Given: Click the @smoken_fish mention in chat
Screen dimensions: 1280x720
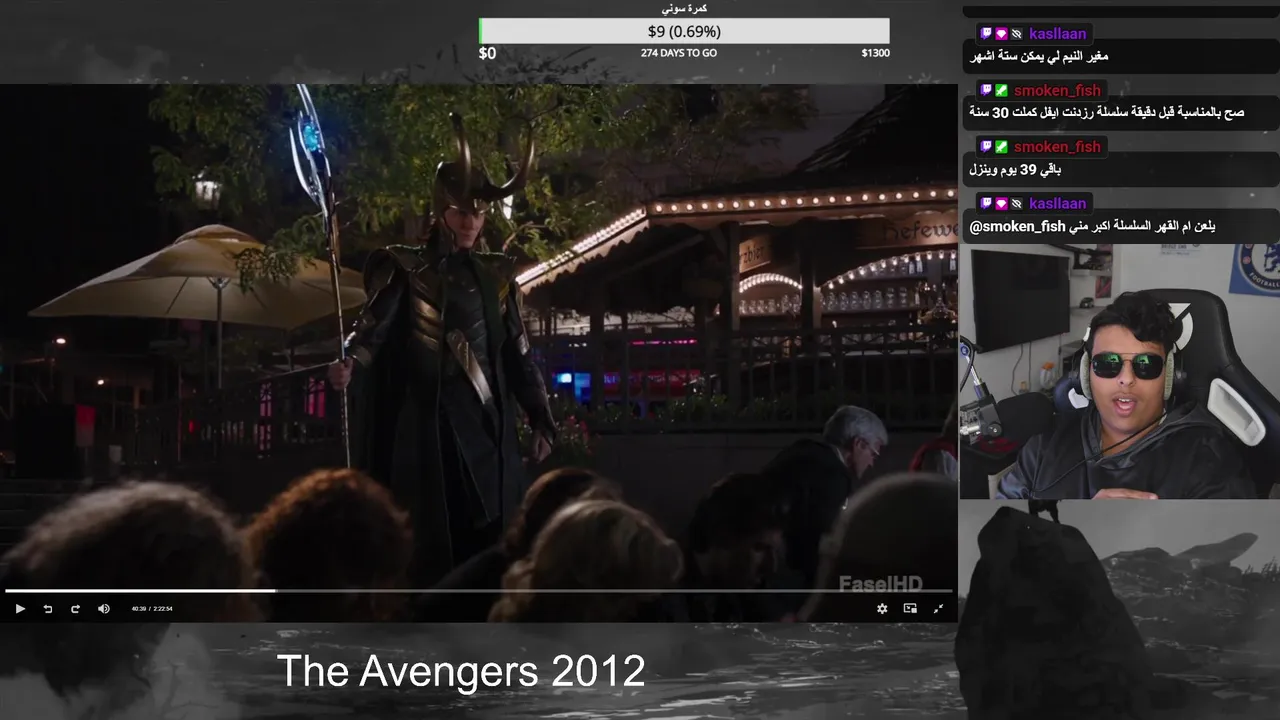Looking at the screenshot, I should [1018, 227].
